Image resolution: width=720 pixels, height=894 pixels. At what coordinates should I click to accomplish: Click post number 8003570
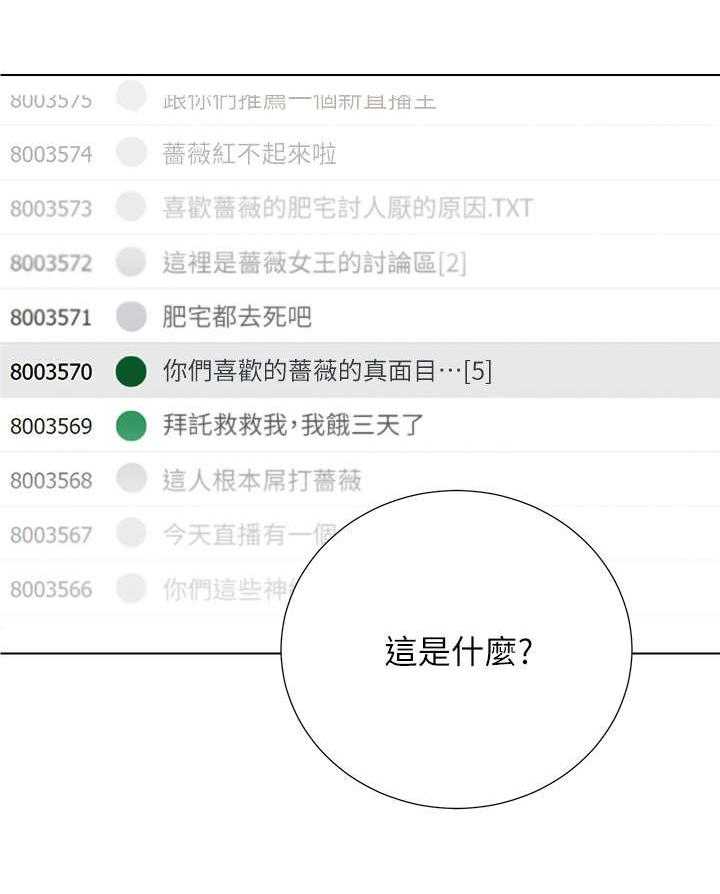tap(51, 372)
